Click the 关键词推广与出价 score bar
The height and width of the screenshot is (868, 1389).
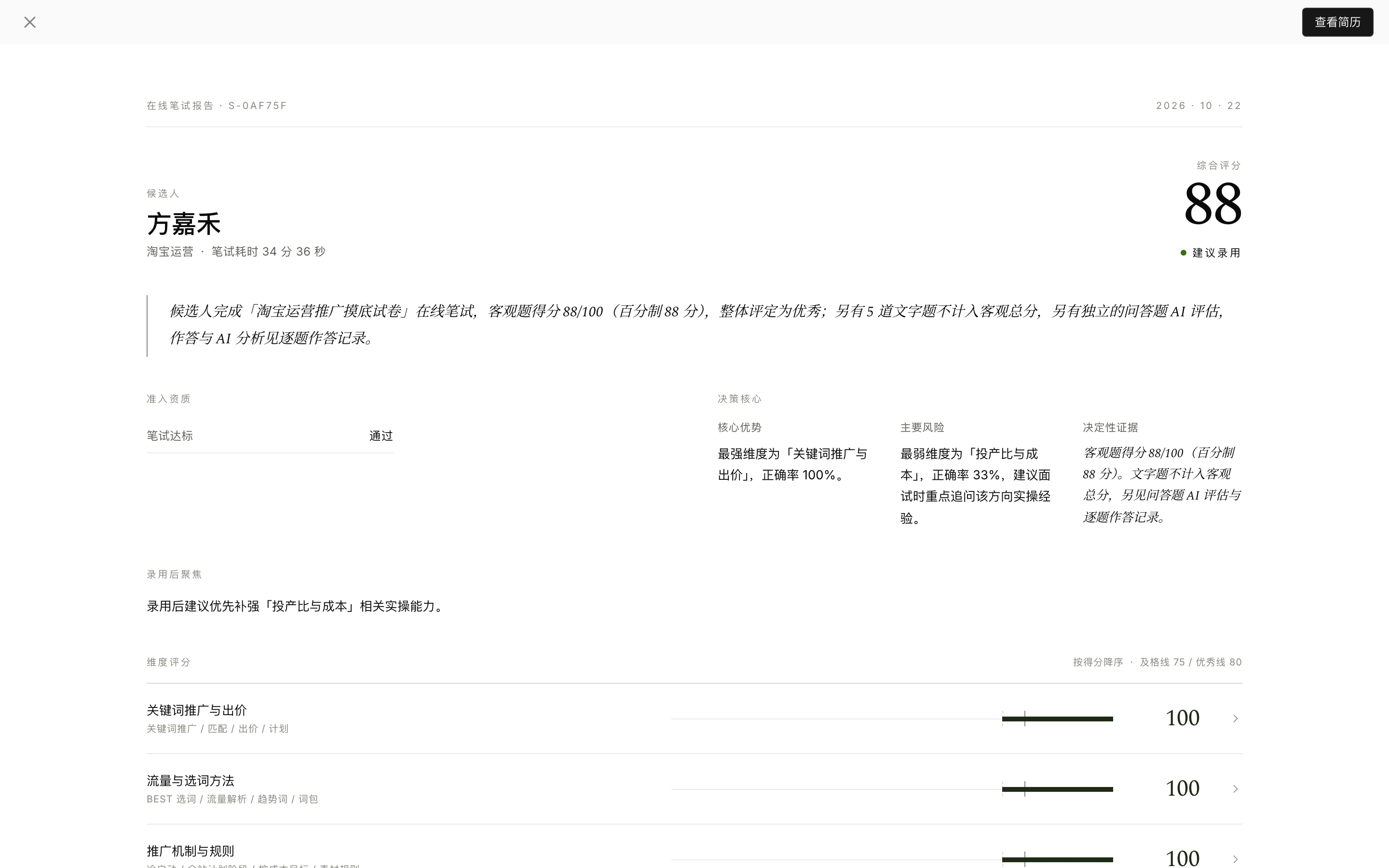[892, 719]
